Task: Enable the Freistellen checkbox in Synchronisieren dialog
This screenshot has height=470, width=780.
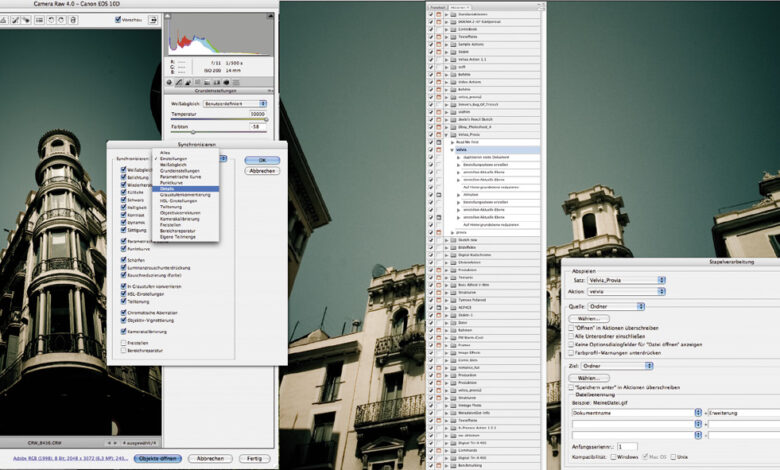Action: point(123,343)
